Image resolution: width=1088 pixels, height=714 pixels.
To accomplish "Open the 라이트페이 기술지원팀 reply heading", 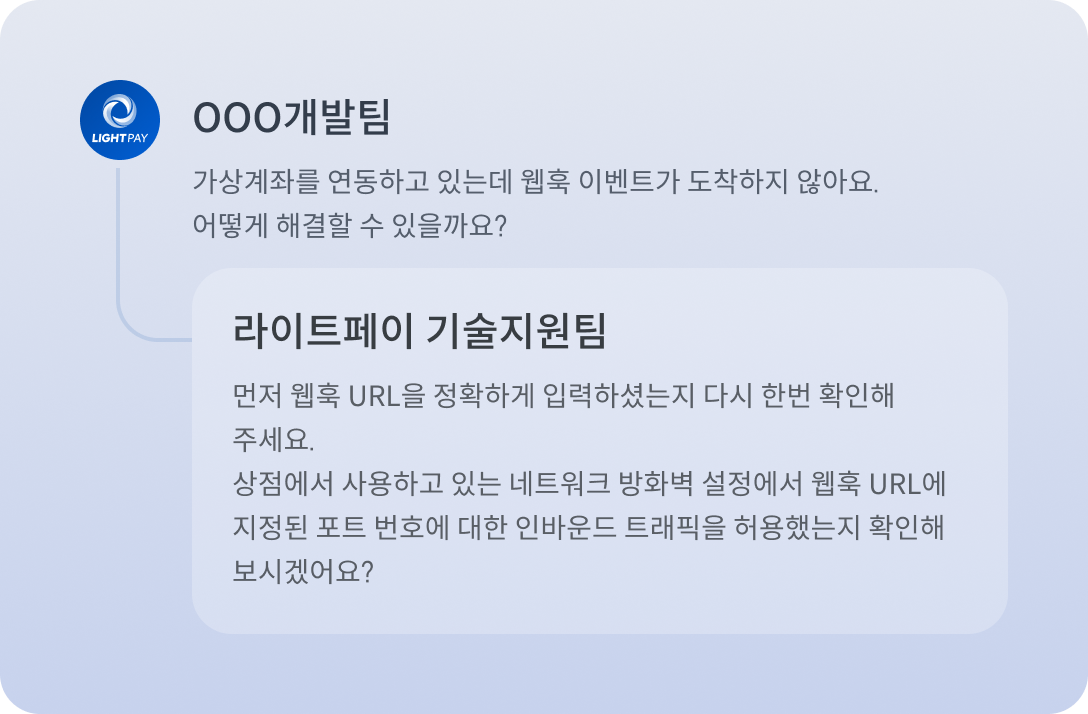I will pos(419,331).
